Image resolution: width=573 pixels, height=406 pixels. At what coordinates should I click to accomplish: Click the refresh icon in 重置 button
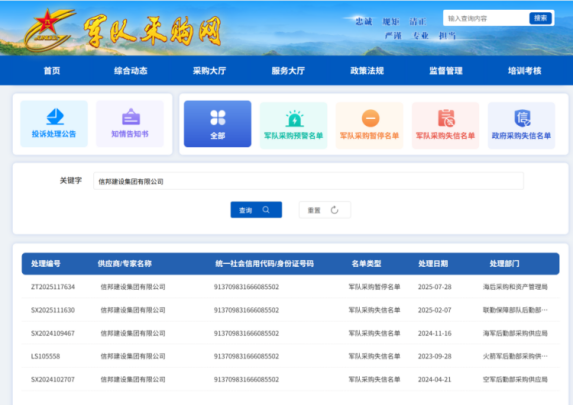click(x=334, y=210)
